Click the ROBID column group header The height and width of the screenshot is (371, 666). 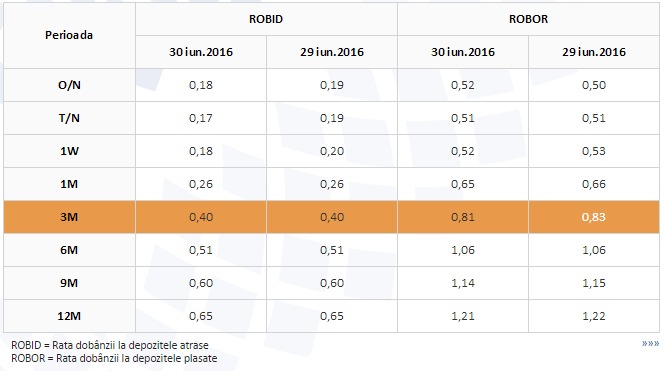pyautogui.click(x=266, y=19)
